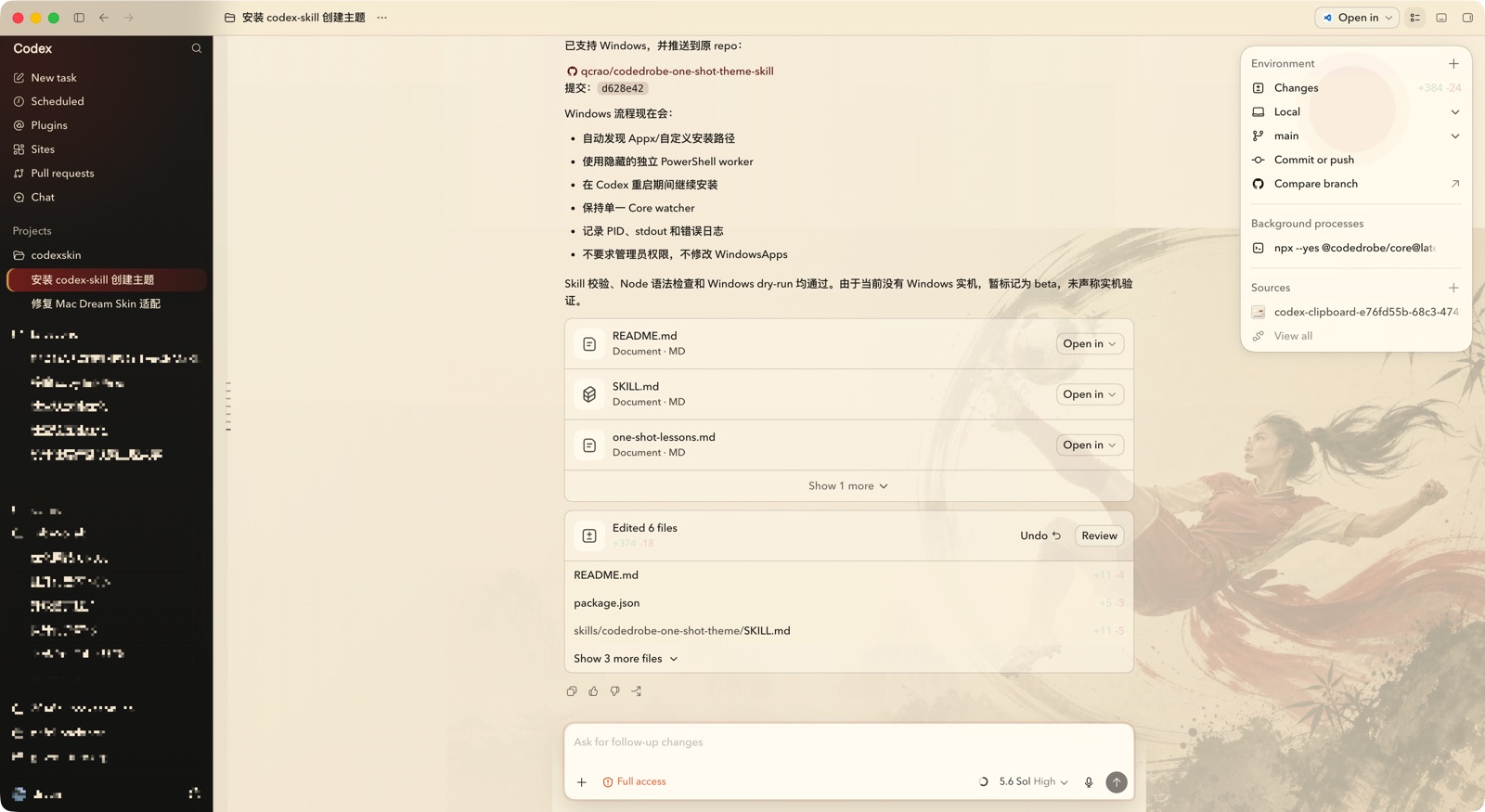Review the edited files

(1099, 536)
